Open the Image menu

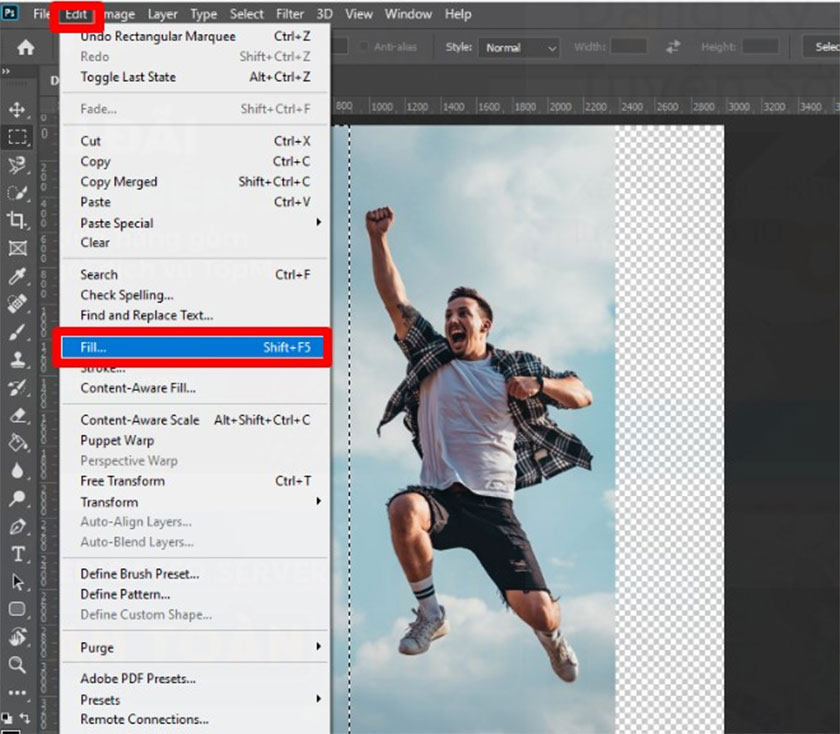(x=118, y=14)
